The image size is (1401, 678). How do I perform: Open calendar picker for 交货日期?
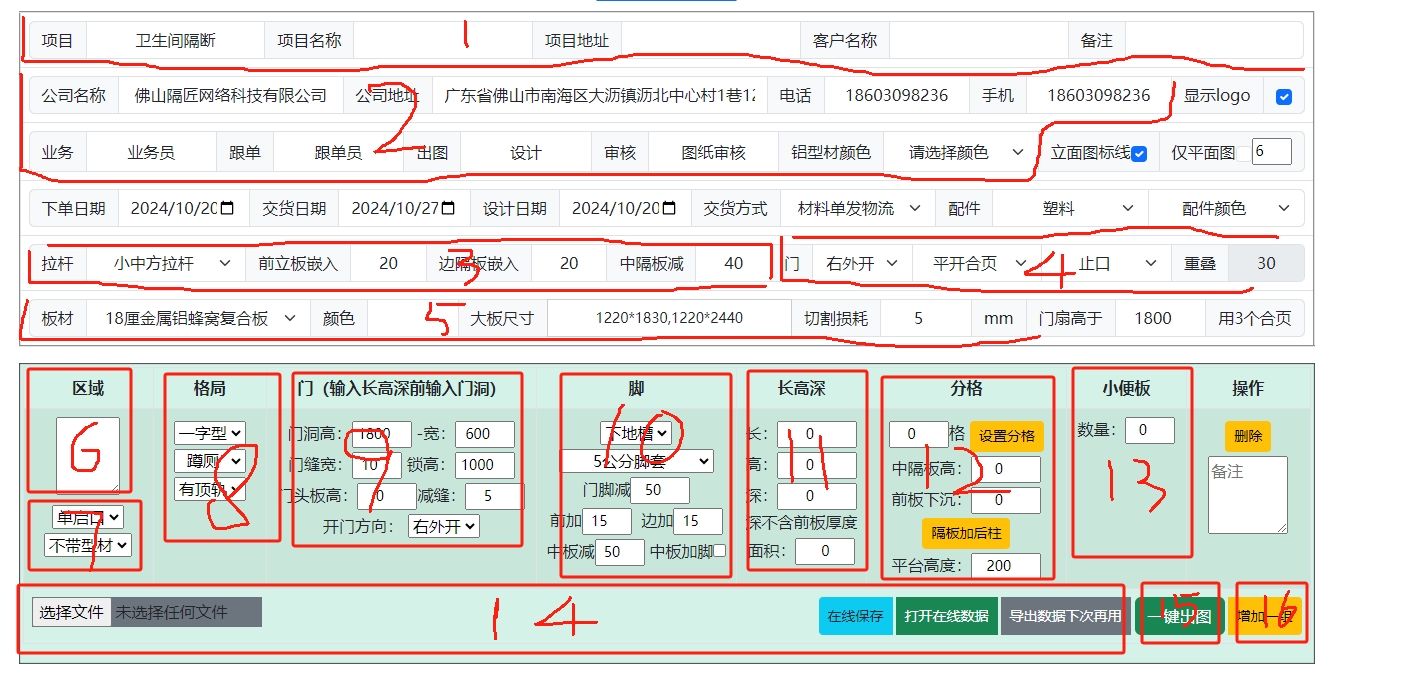coord(448,208)
